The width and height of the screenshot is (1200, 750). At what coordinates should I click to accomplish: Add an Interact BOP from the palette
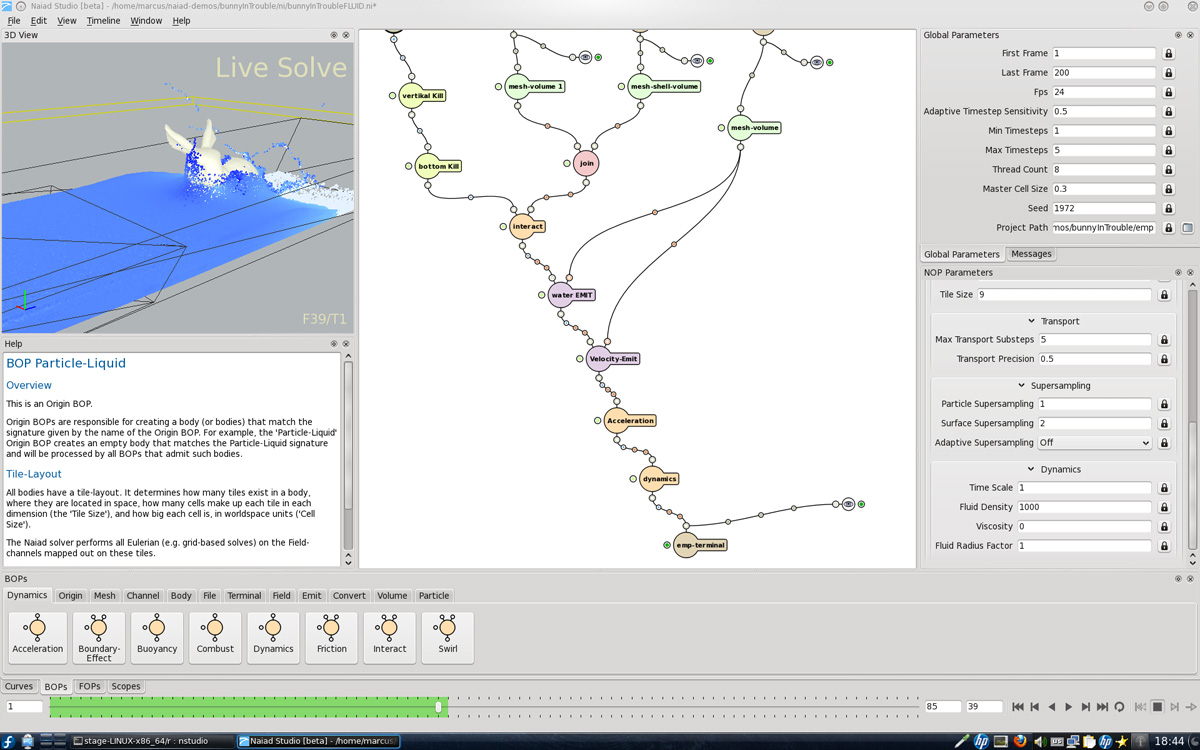pyautogui.click(x=389, y=638)
